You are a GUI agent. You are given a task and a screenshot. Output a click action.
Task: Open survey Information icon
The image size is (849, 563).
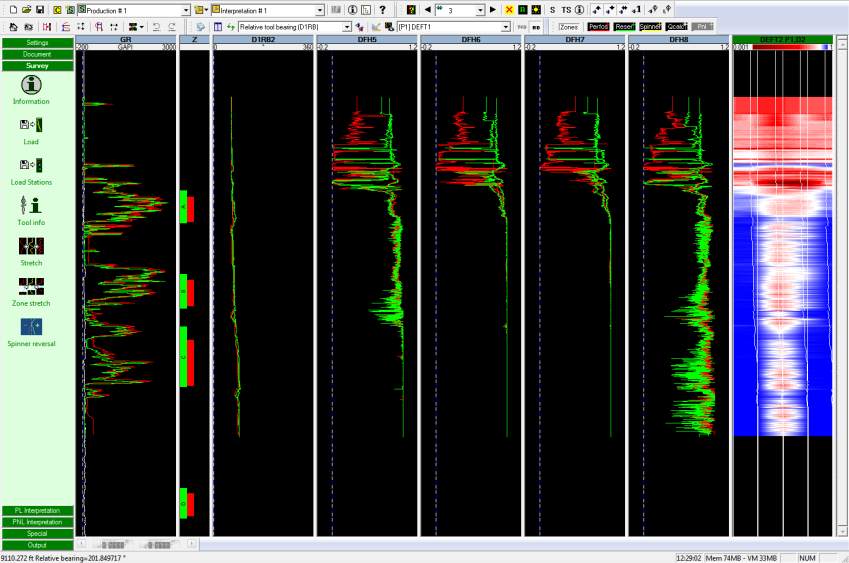click(x=31, y=84)
